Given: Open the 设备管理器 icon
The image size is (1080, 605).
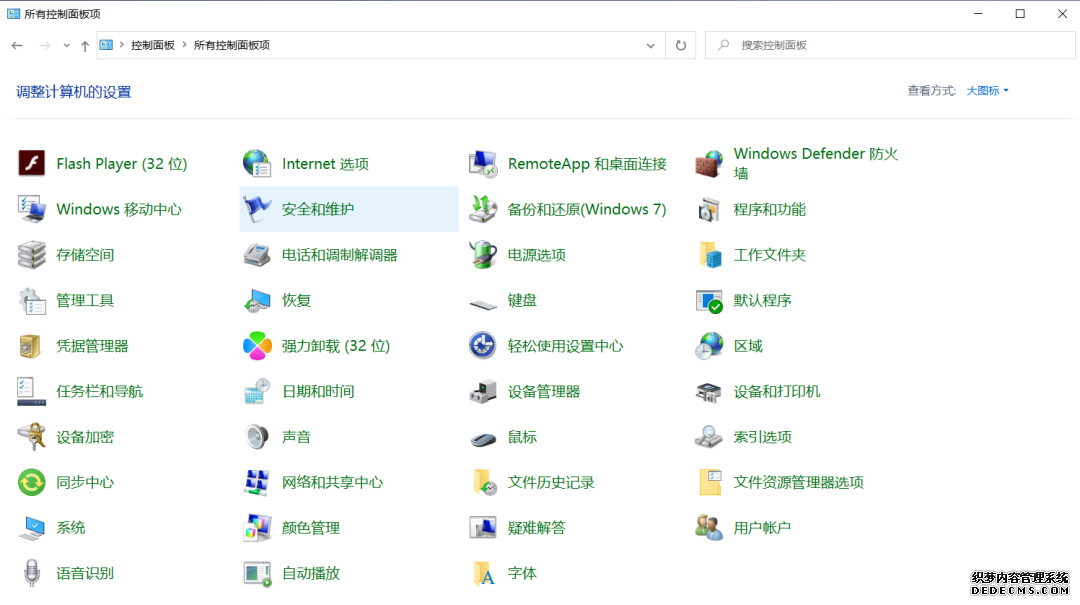Looking at the screenshot, I should (483, 391).
